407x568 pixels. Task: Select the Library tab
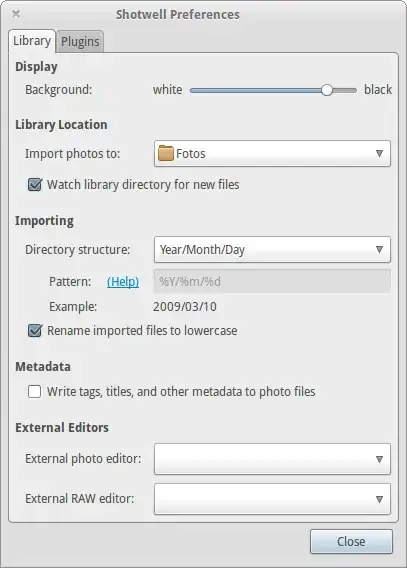coord(32,41)
